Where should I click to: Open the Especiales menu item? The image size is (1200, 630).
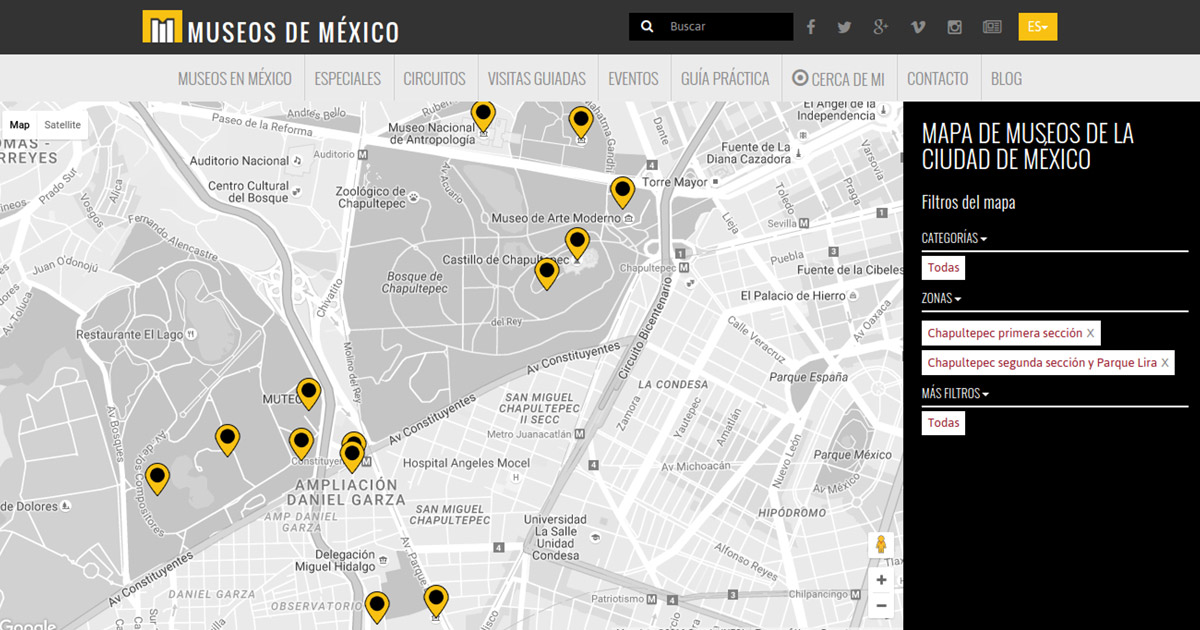[x=348, y=79]
